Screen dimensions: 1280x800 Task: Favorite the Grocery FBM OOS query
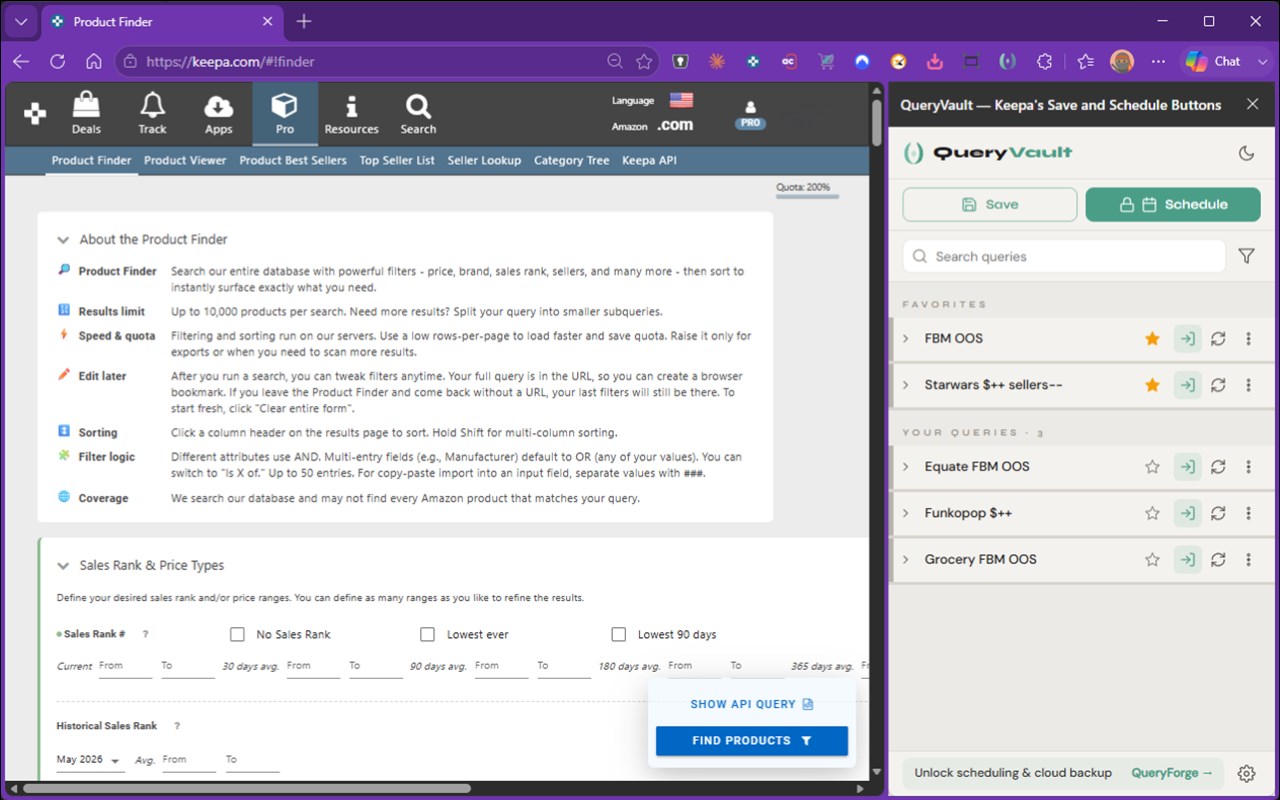[x=1152, y=560]
